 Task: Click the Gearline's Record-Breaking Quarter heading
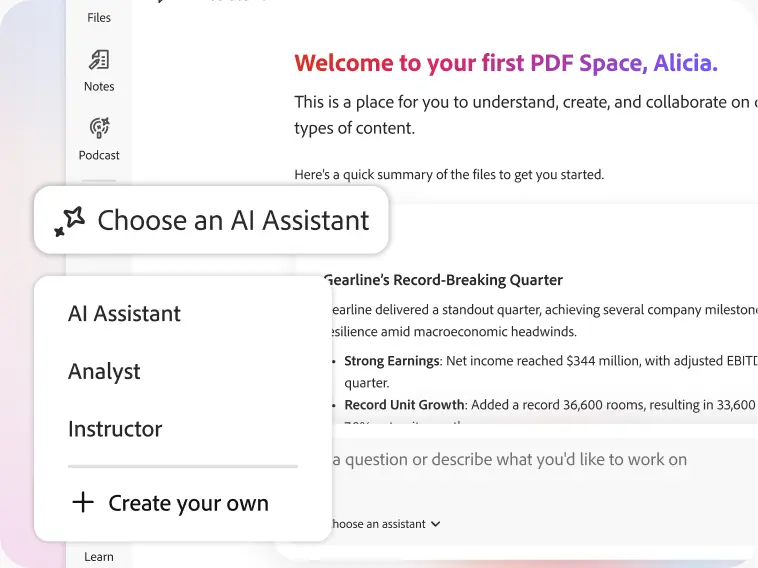point(443,280)
